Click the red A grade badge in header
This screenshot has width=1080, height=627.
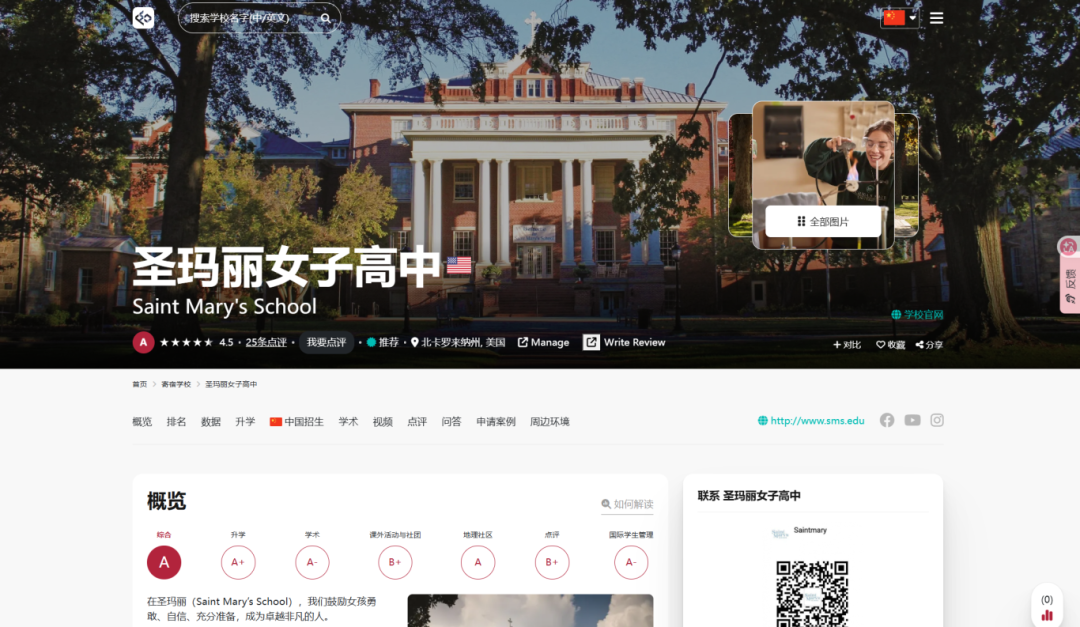[143, 342]
